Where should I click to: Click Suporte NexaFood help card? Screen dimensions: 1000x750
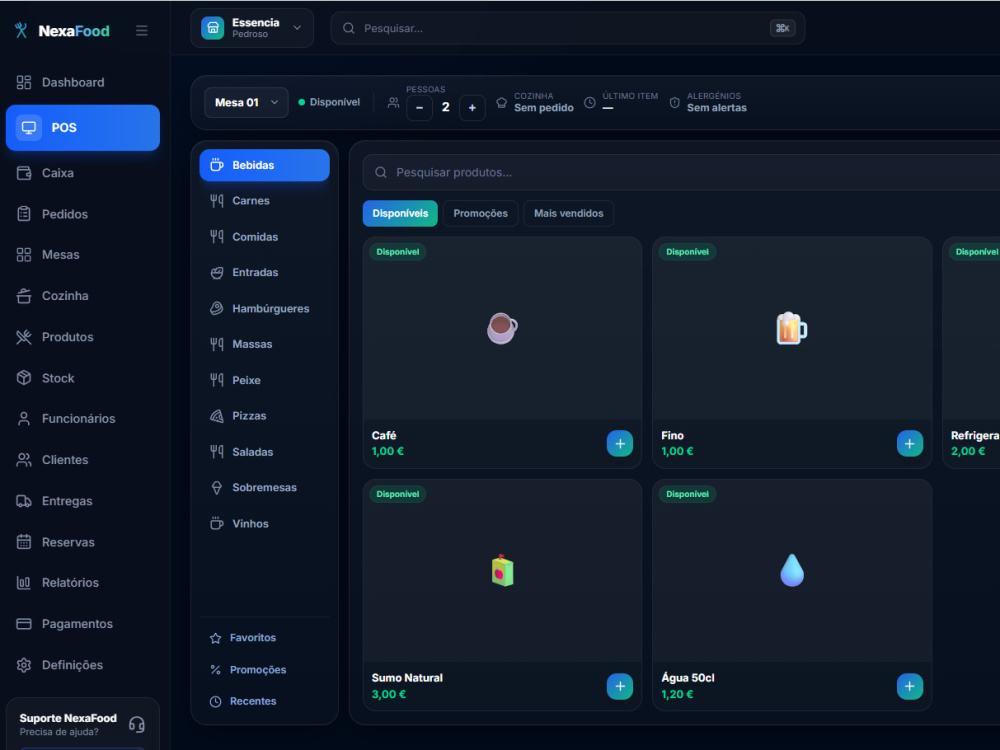coord(82,725)
